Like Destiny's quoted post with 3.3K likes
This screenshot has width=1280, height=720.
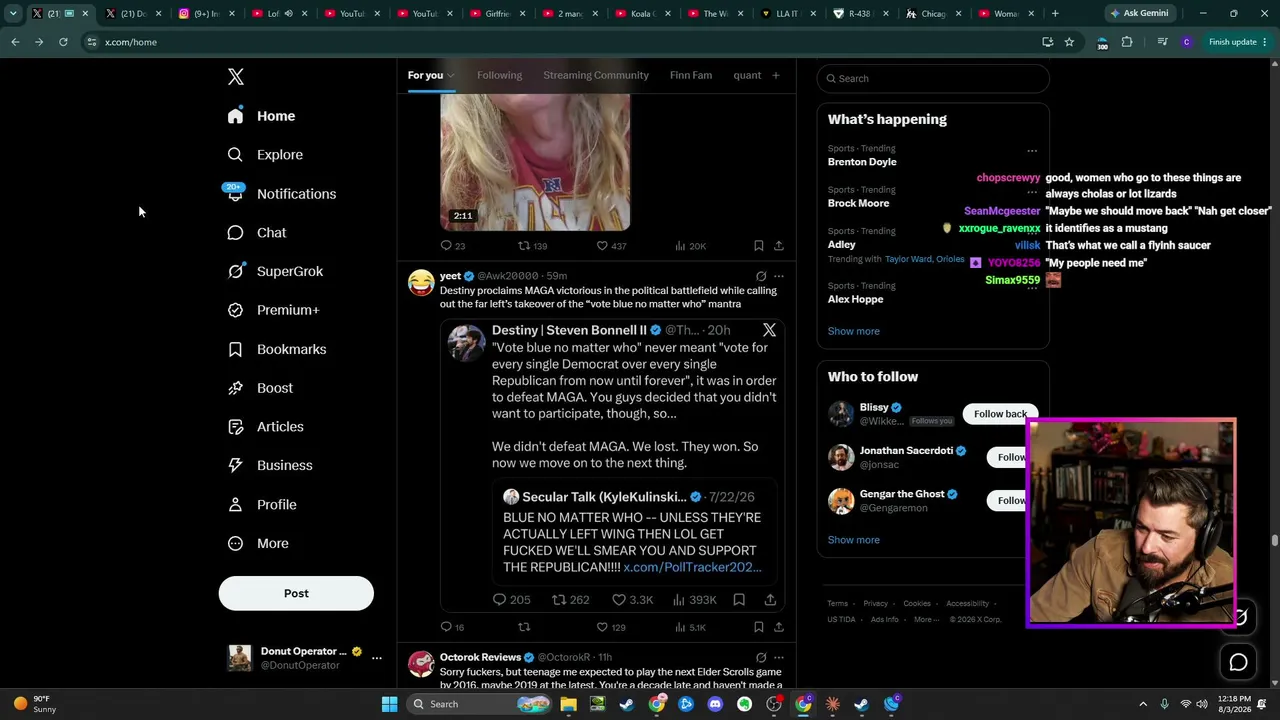tap(632, 600)
